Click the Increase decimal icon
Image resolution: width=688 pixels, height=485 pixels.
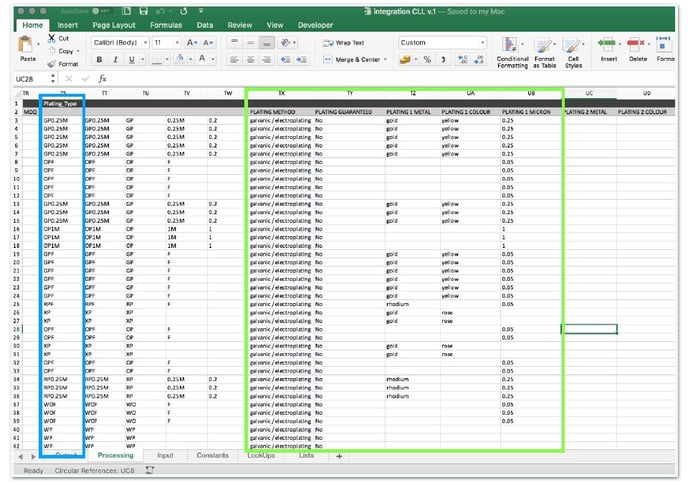coord(462,59)
